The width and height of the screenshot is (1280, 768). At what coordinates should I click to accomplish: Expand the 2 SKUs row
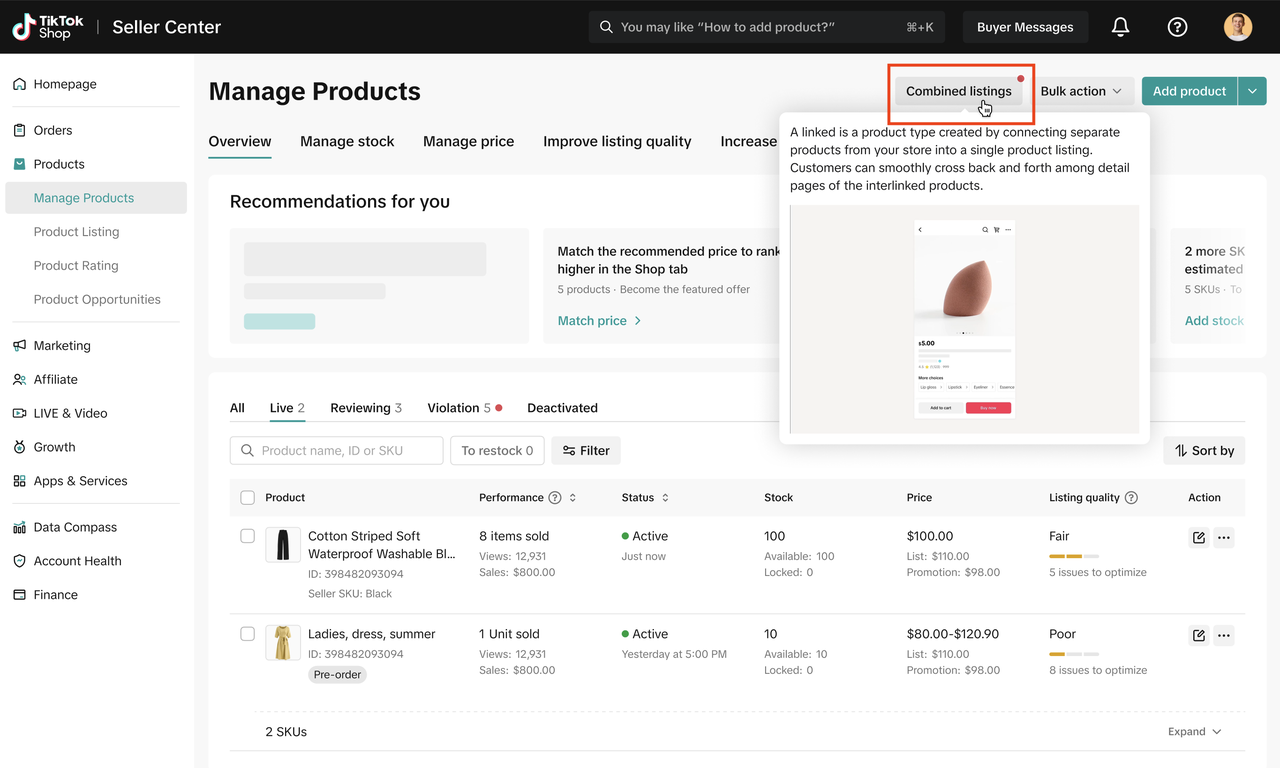(x=1195, y=732)
